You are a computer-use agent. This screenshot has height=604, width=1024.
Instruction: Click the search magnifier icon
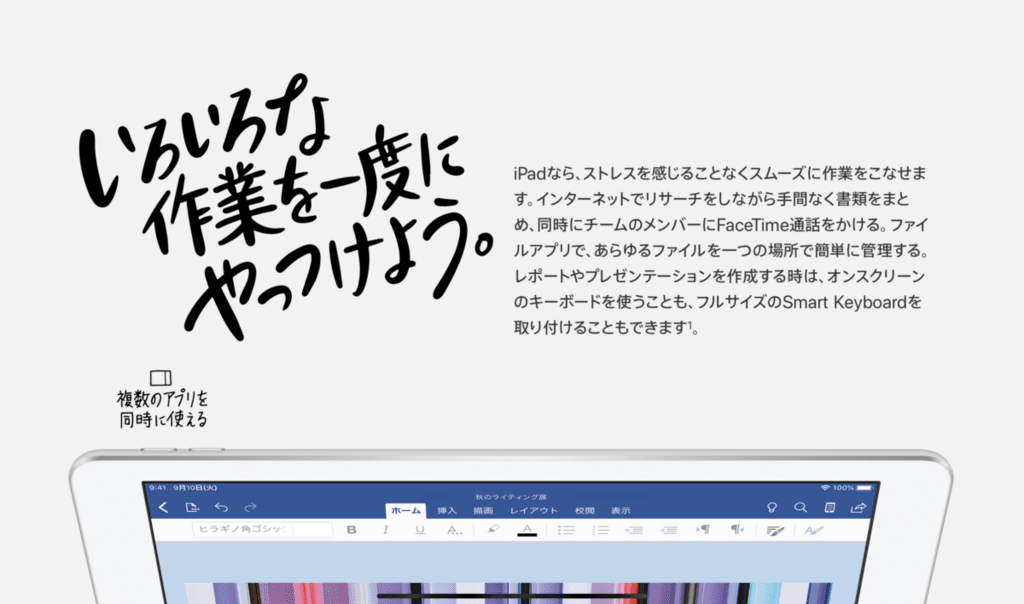pyautogui.click(x=801, y=507)
